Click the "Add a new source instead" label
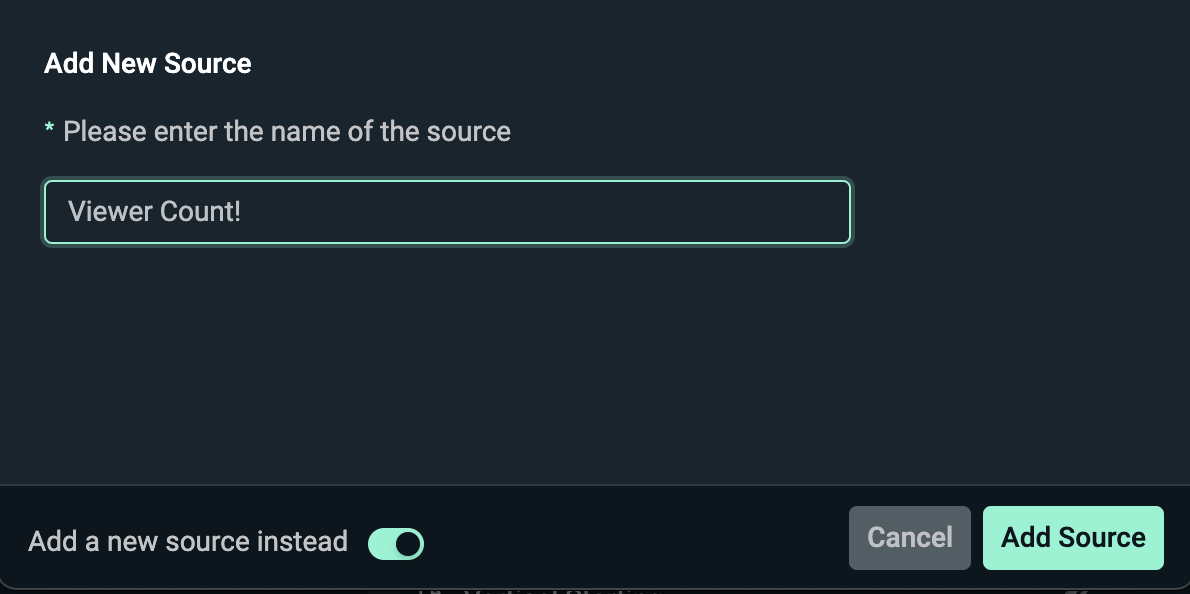Viewport: 1190px width, 594px height. pos(188,542)
